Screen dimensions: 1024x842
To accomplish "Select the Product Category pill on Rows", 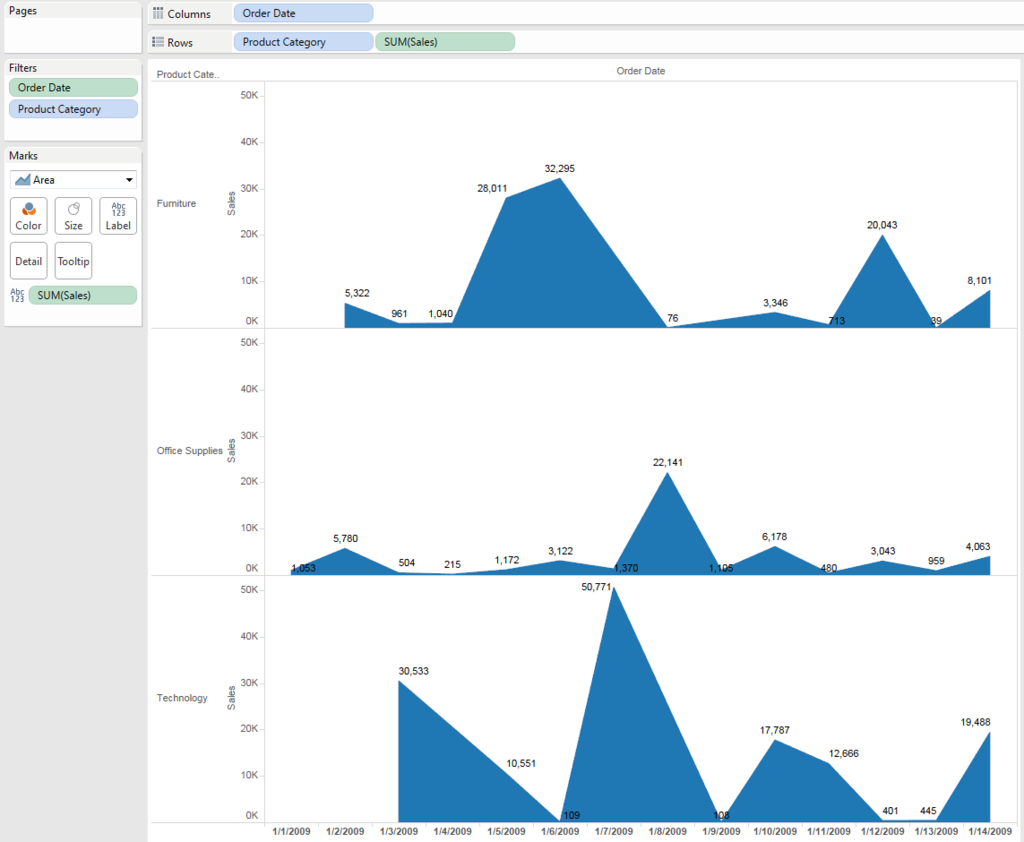I will [x=303, y=42].
